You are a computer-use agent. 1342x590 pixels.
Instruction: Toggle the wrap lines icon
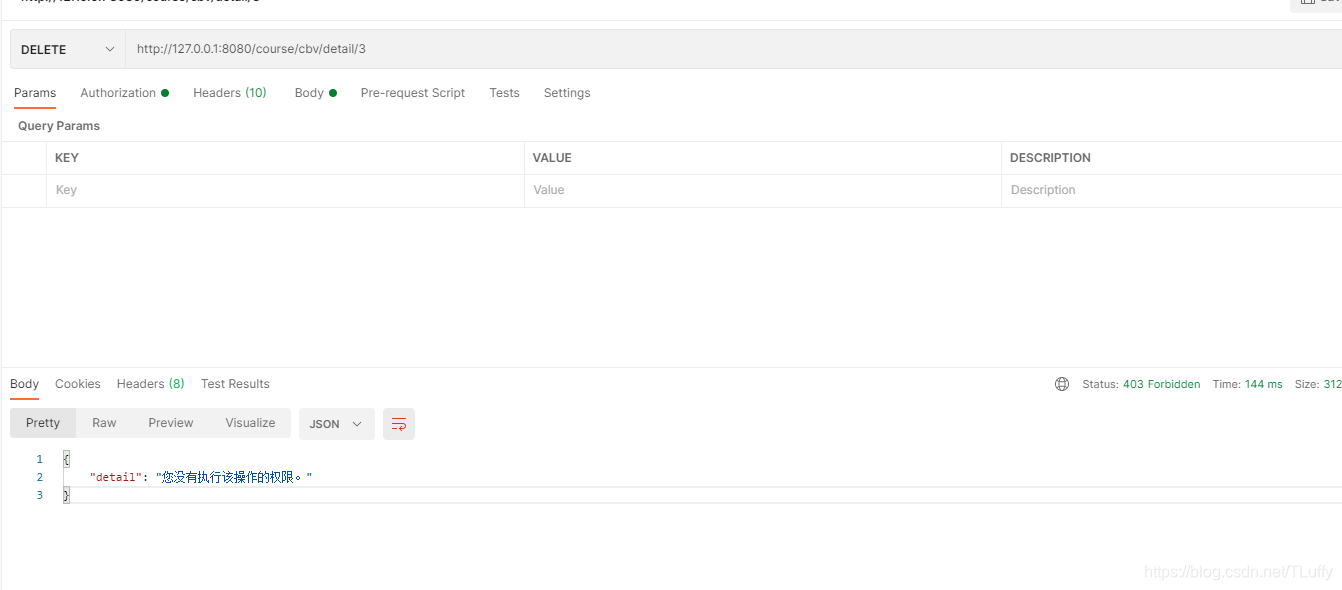coord(399,424)
